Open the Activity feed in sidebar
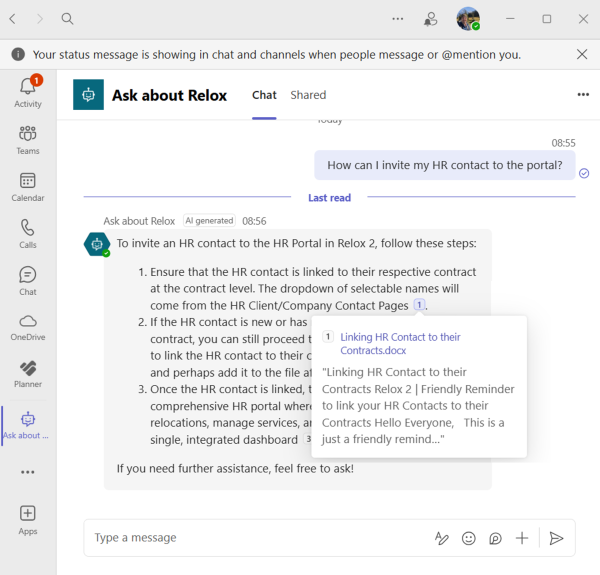Viewport: 600px width, 575px height. pyautogui.click(x=28, y=91)
